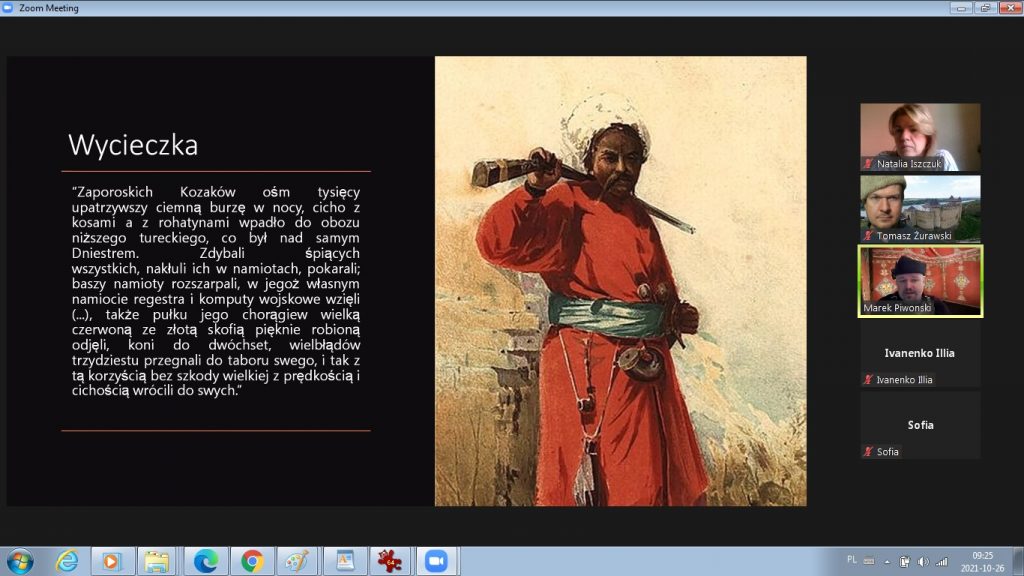Image resolution: width=1024 pixels, height=576 pixels.
Task: Click the speaker volume tray icon
Action: (x=922, y=561)
